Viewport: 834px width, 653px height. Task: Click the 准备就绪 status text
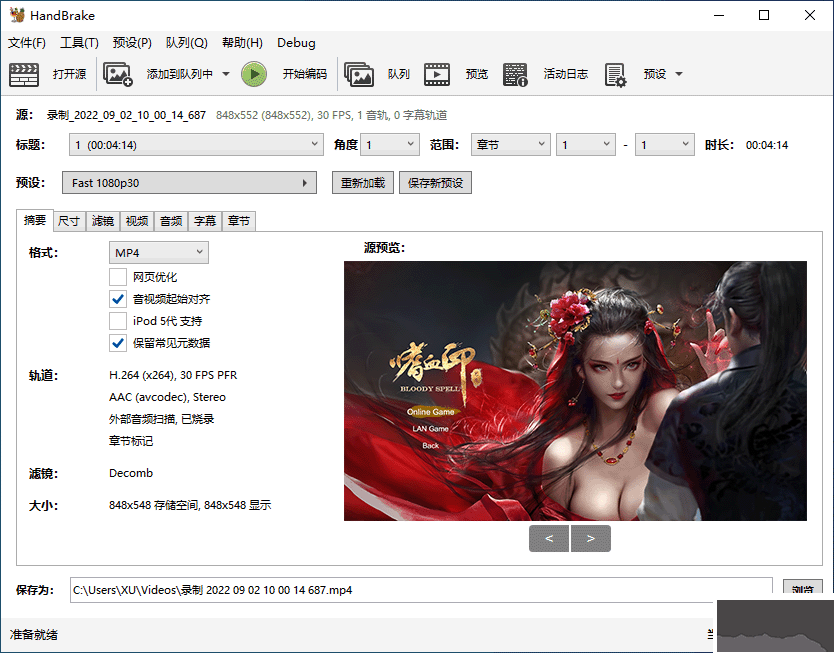(x=34, y=634)
